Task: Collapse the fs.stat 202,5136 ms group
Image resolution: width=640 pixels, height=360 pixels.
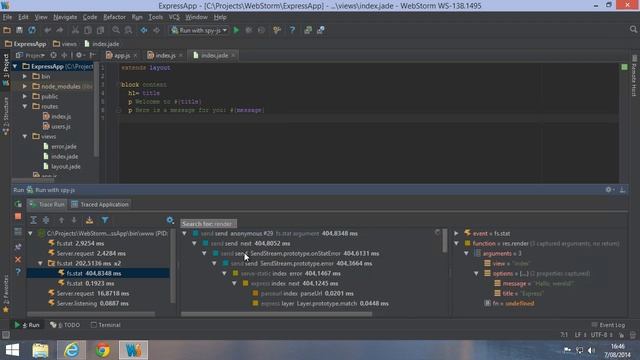Action: (x=40, y=263)
